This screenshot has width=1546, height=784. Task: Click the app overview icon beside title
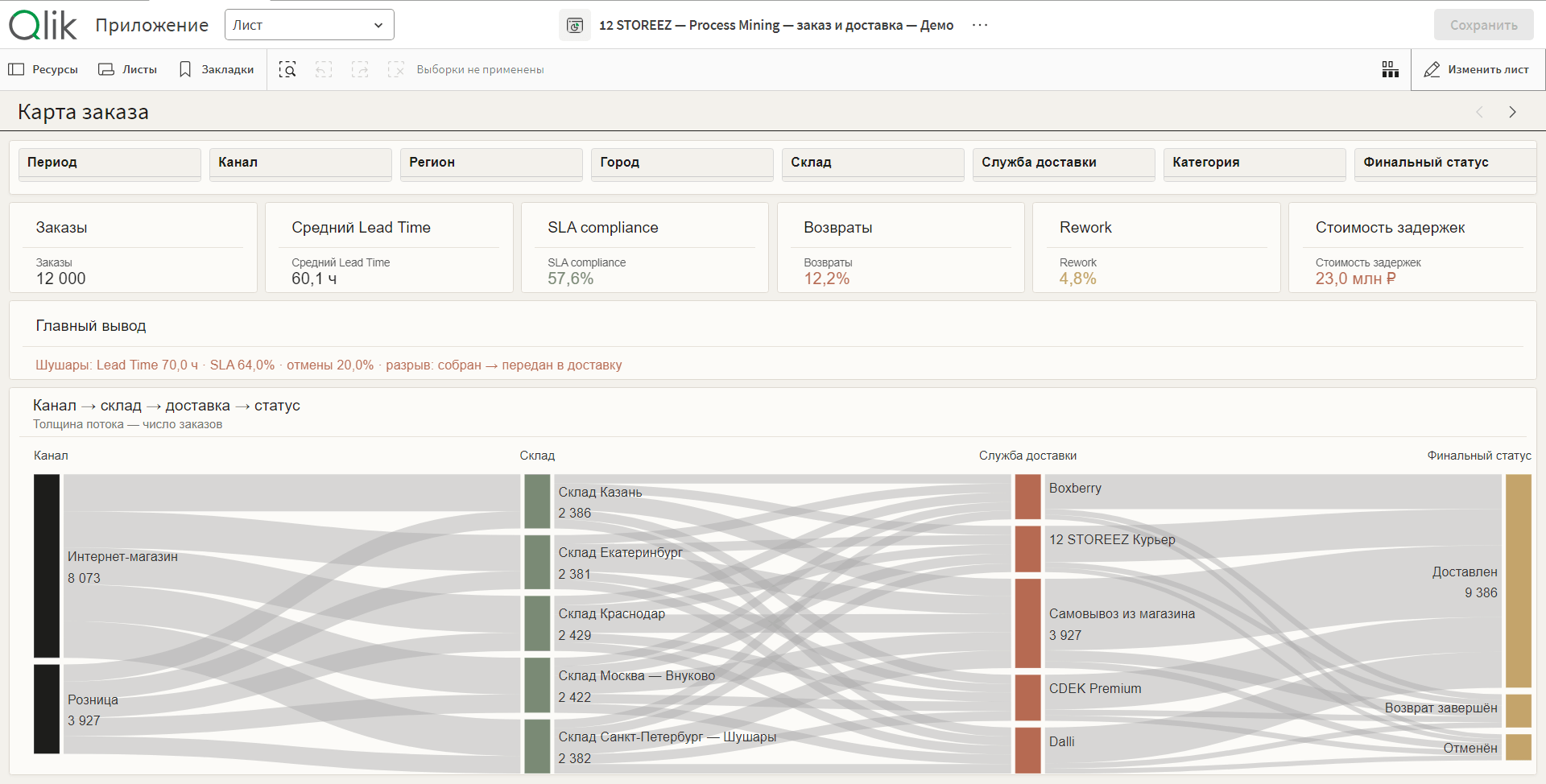click(575, 25)
